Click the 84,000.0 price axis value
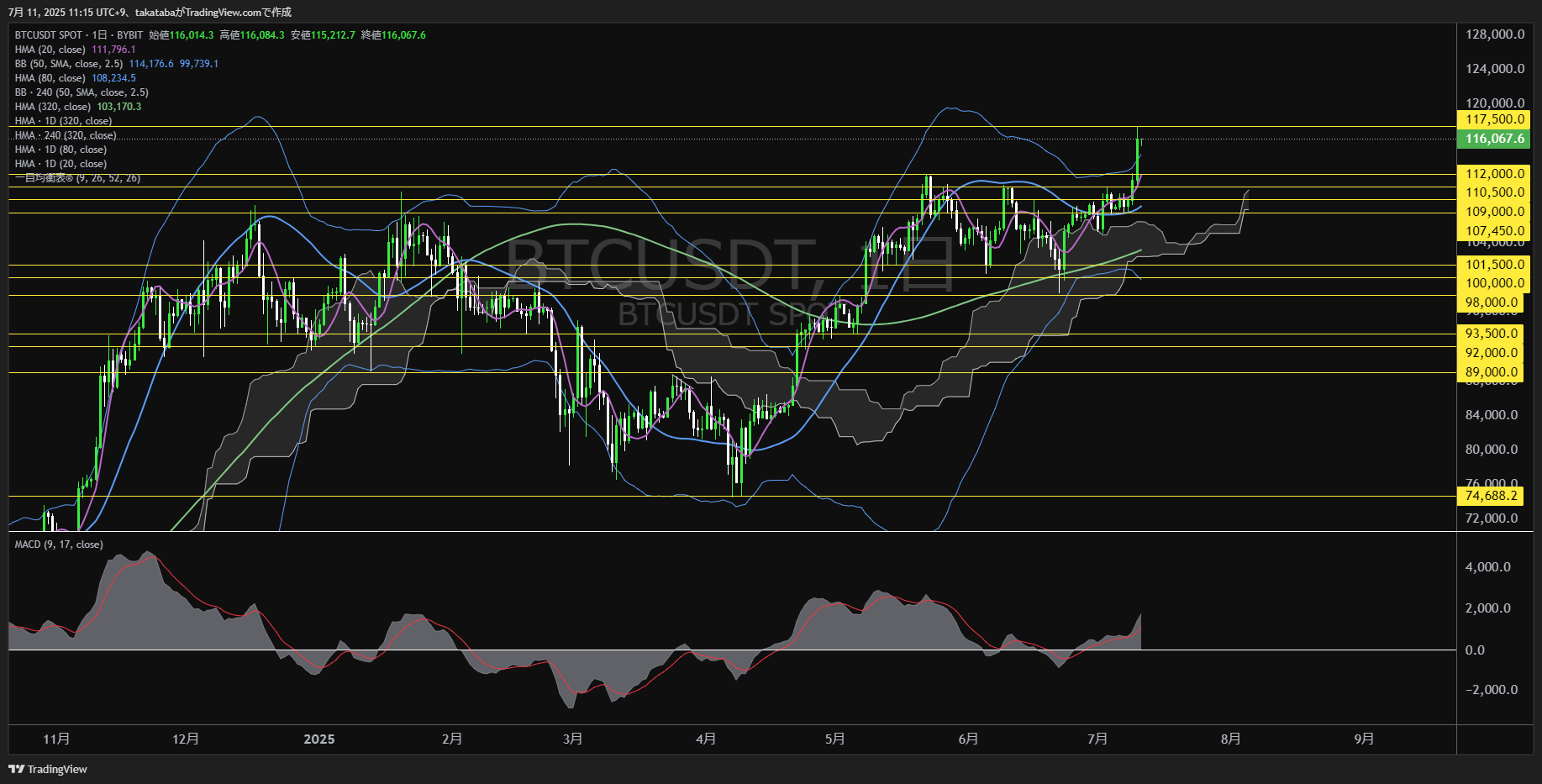1542x784 pixels. tap(1491, 415)
